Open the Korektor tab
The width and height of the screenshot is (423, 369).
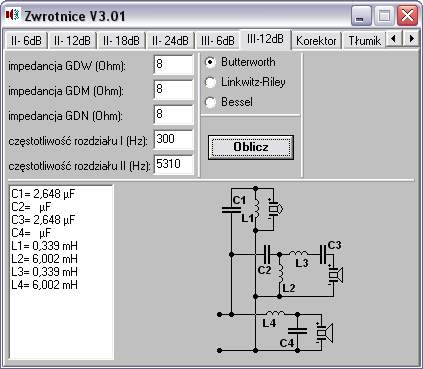tap(316, 41)
